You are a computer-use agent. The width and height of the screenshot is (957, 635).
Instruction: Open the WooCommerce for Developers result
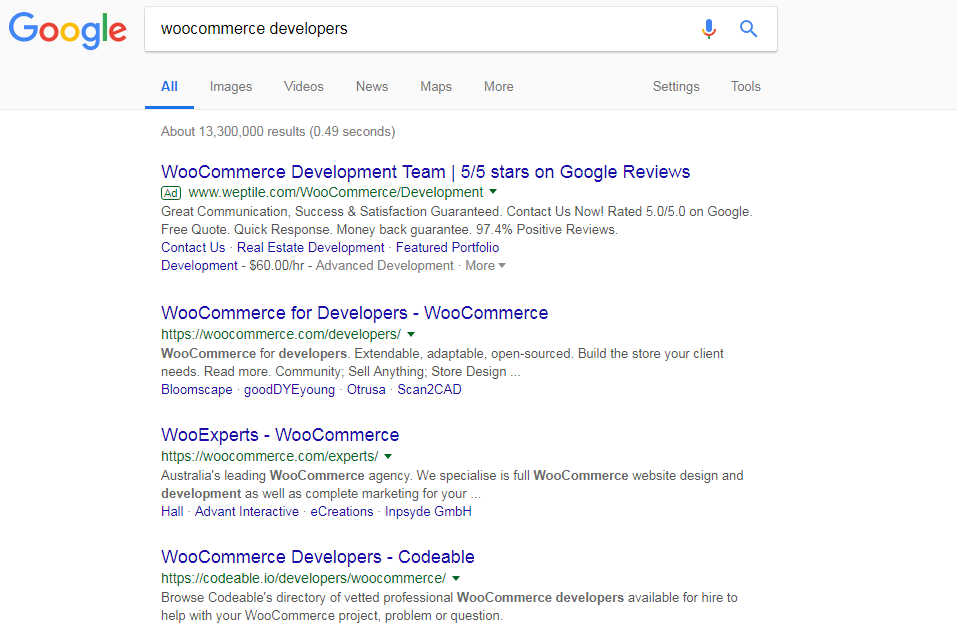pyautogui.click(x=355, y=313)
